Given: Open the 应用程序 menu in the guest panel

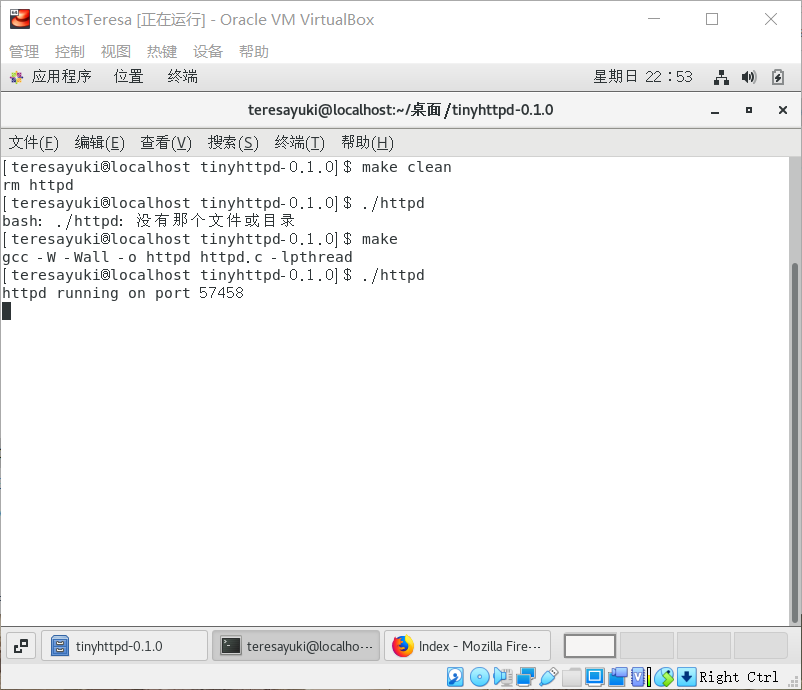Looking at the screenshot, I should click(x=65, y=76).
